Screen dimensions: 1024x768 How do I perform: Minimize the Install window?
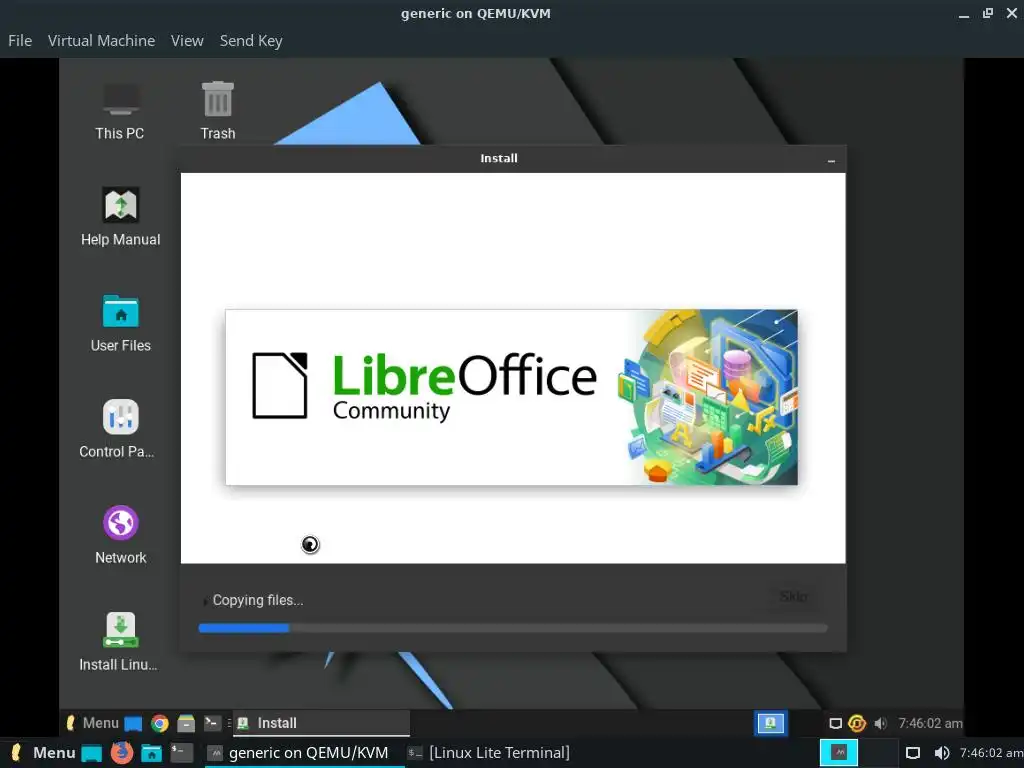tap(831, 159)
